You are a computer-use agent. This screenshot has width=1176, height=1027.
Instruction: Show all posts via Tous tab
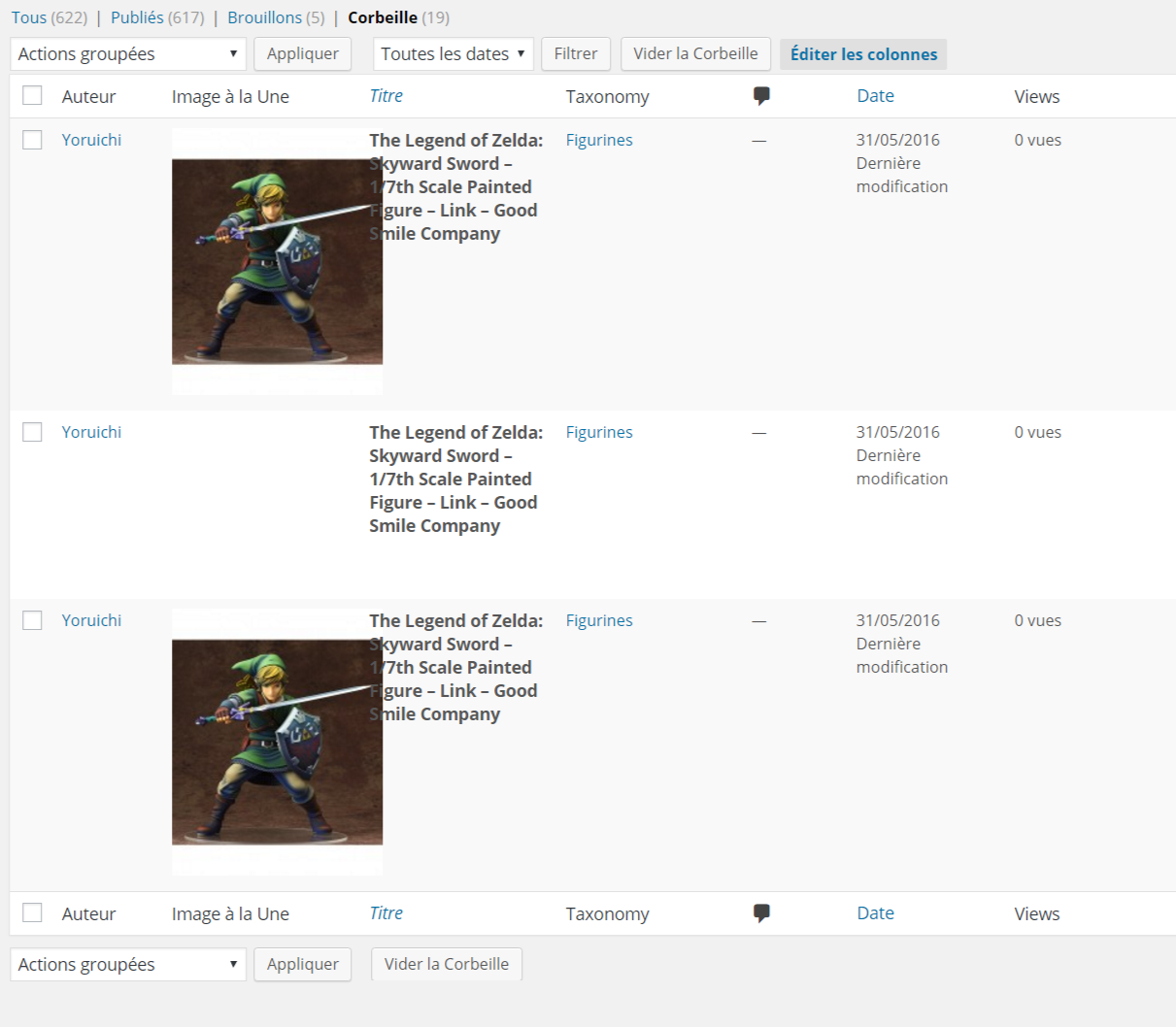coord(29,17)
